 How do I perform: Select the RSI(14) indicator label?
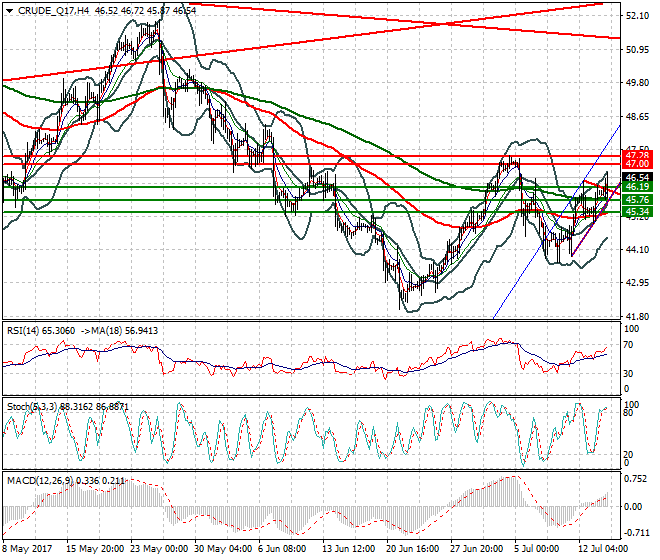click(24, 331)
